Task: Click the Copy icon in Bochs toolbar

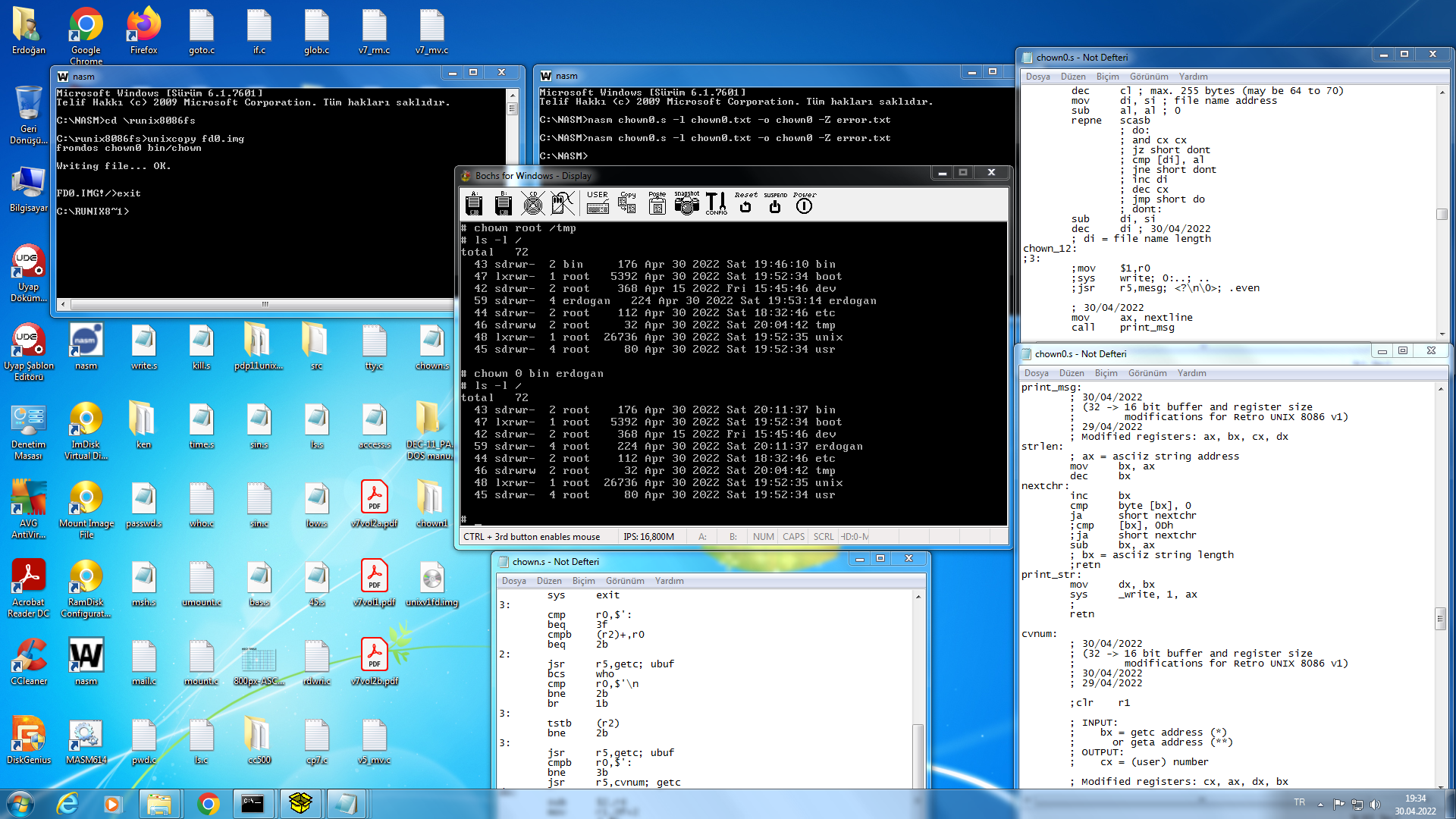Action: click(627, 203)
